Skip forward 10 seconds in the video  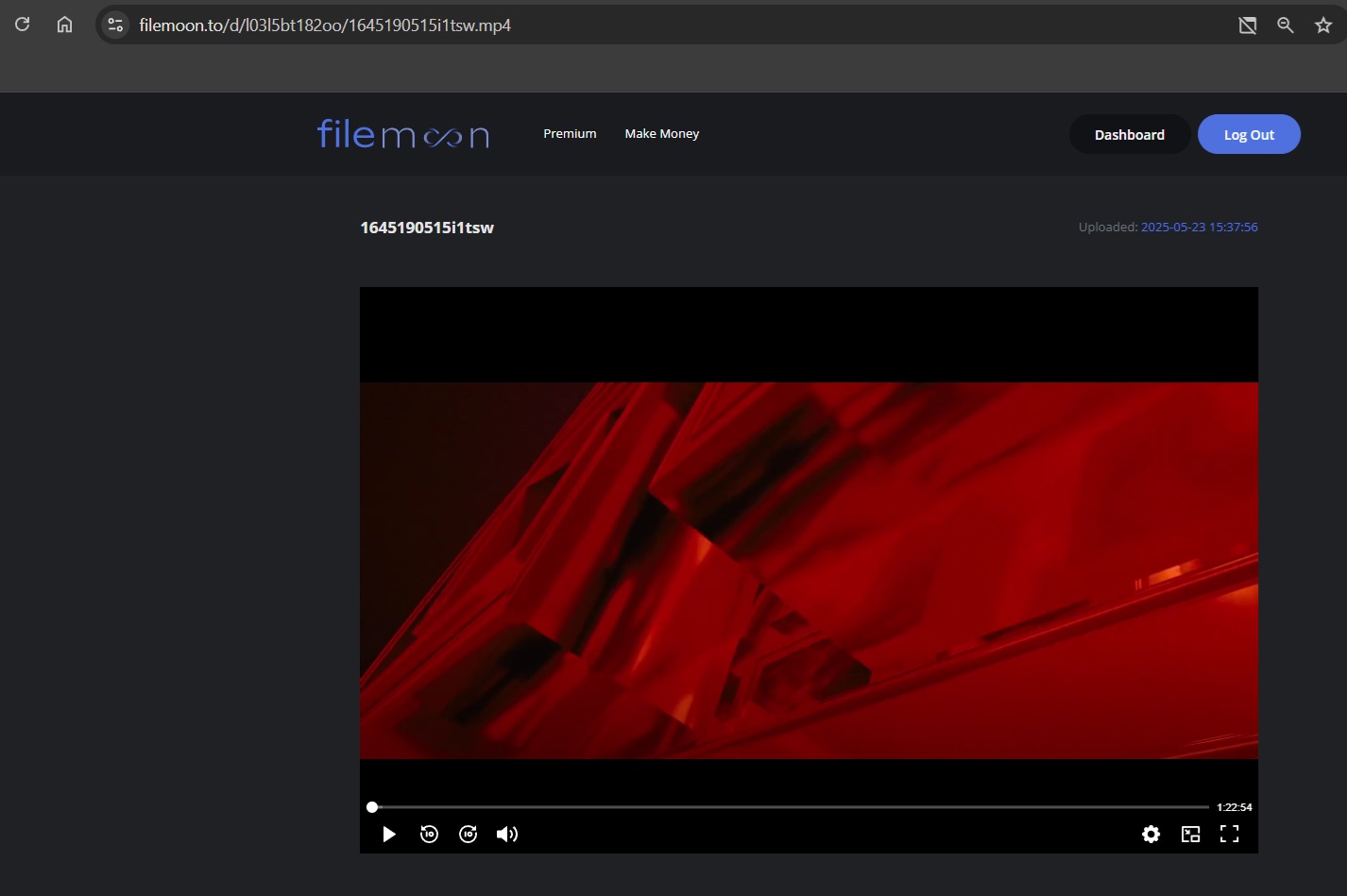point(468,834)
